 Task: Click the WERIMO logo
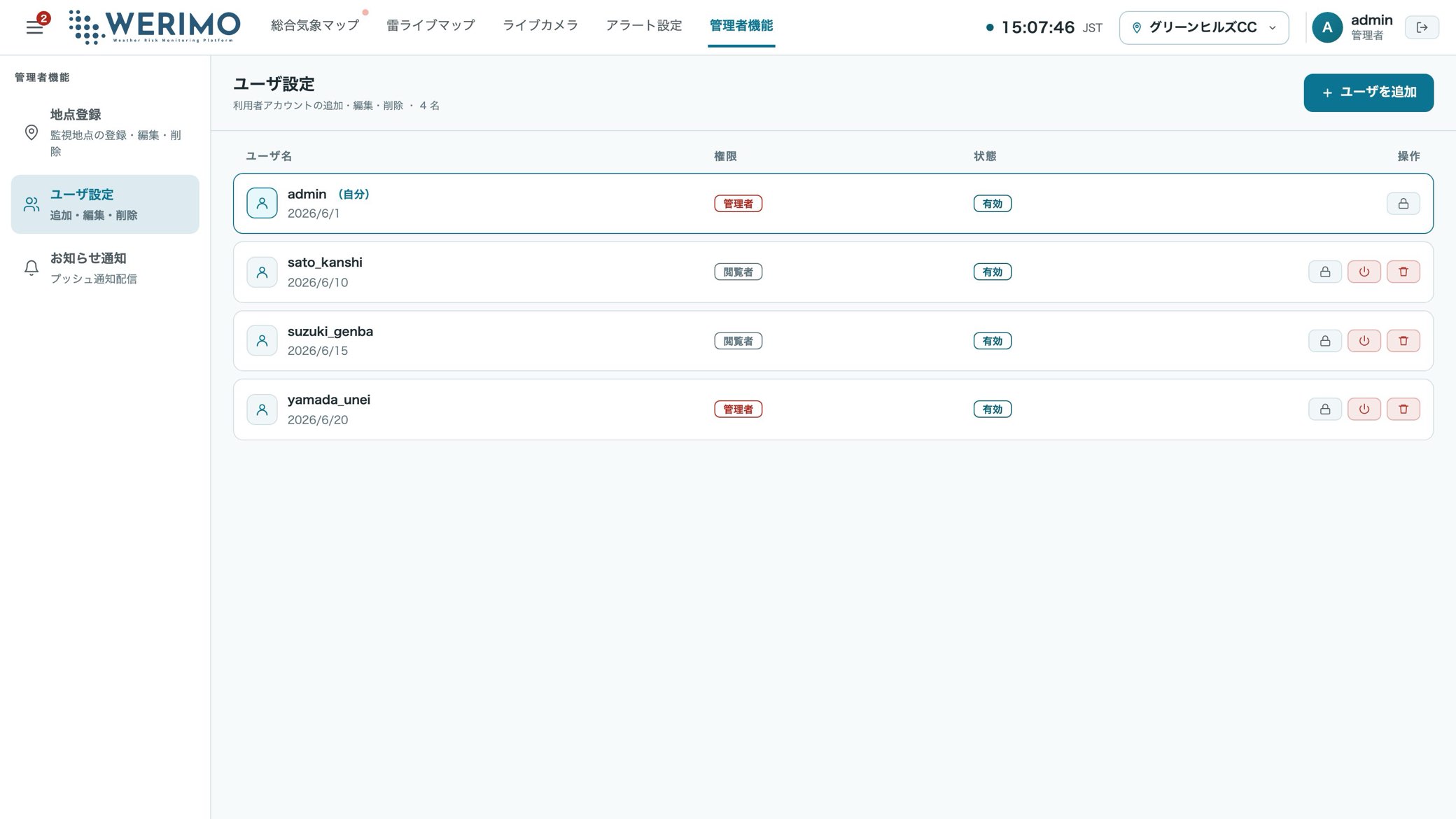coord(155,27)
